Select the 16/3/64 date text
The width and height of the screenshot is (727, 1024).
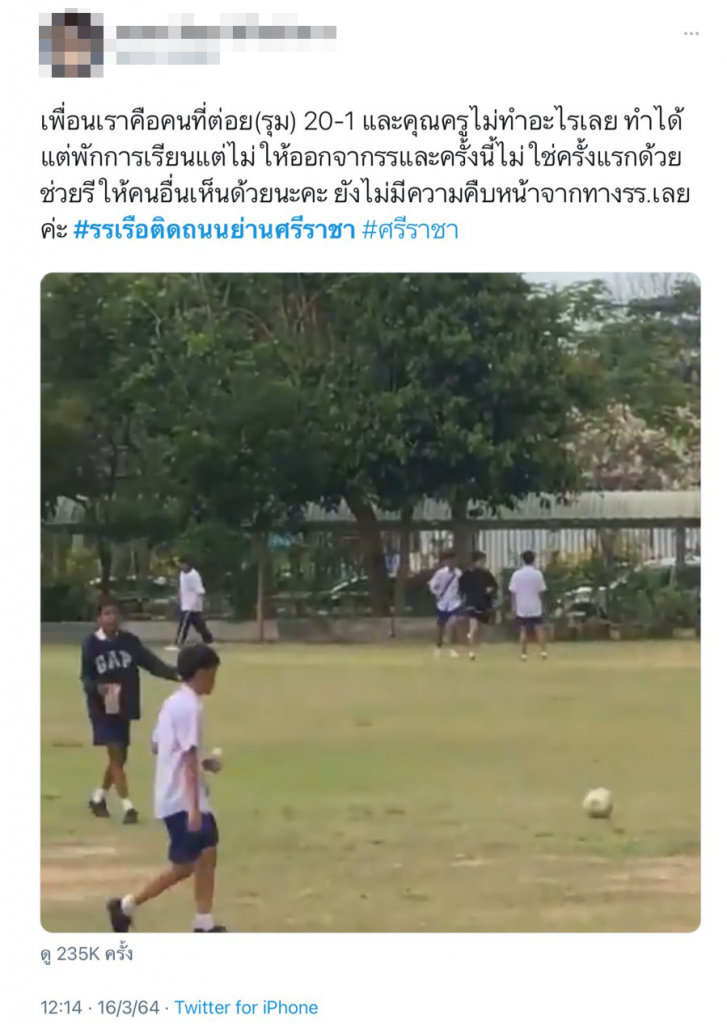coord(128,1008)
